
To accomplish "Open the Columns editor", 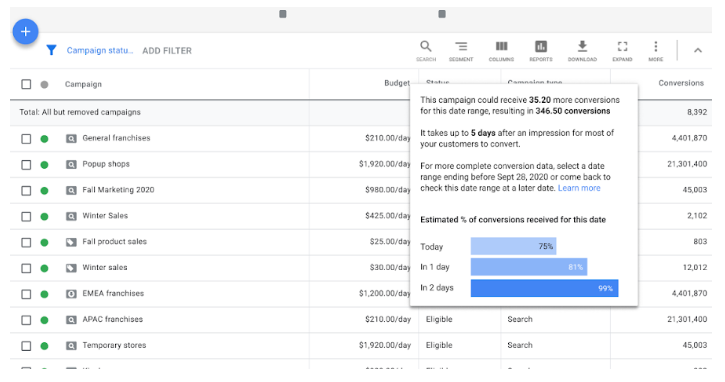I will point(501,51).
